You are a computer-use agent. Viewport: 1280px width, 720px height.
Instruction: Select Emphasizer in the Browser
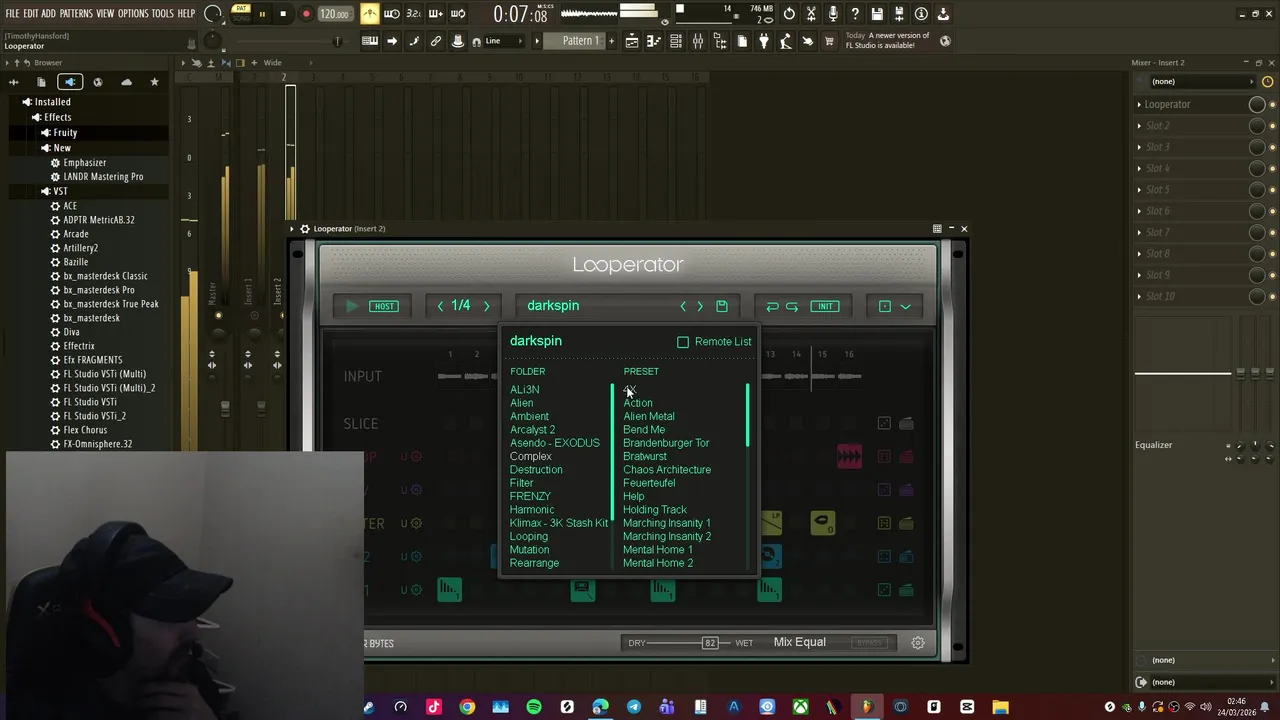tap(84, 162)
